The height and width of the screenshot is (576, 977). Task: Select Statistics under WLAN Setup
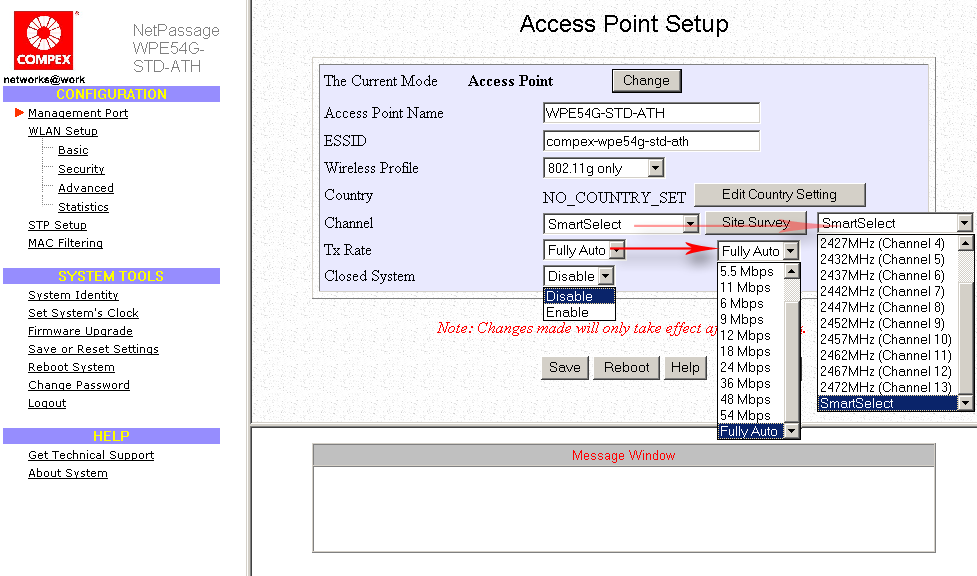[83, 207]
